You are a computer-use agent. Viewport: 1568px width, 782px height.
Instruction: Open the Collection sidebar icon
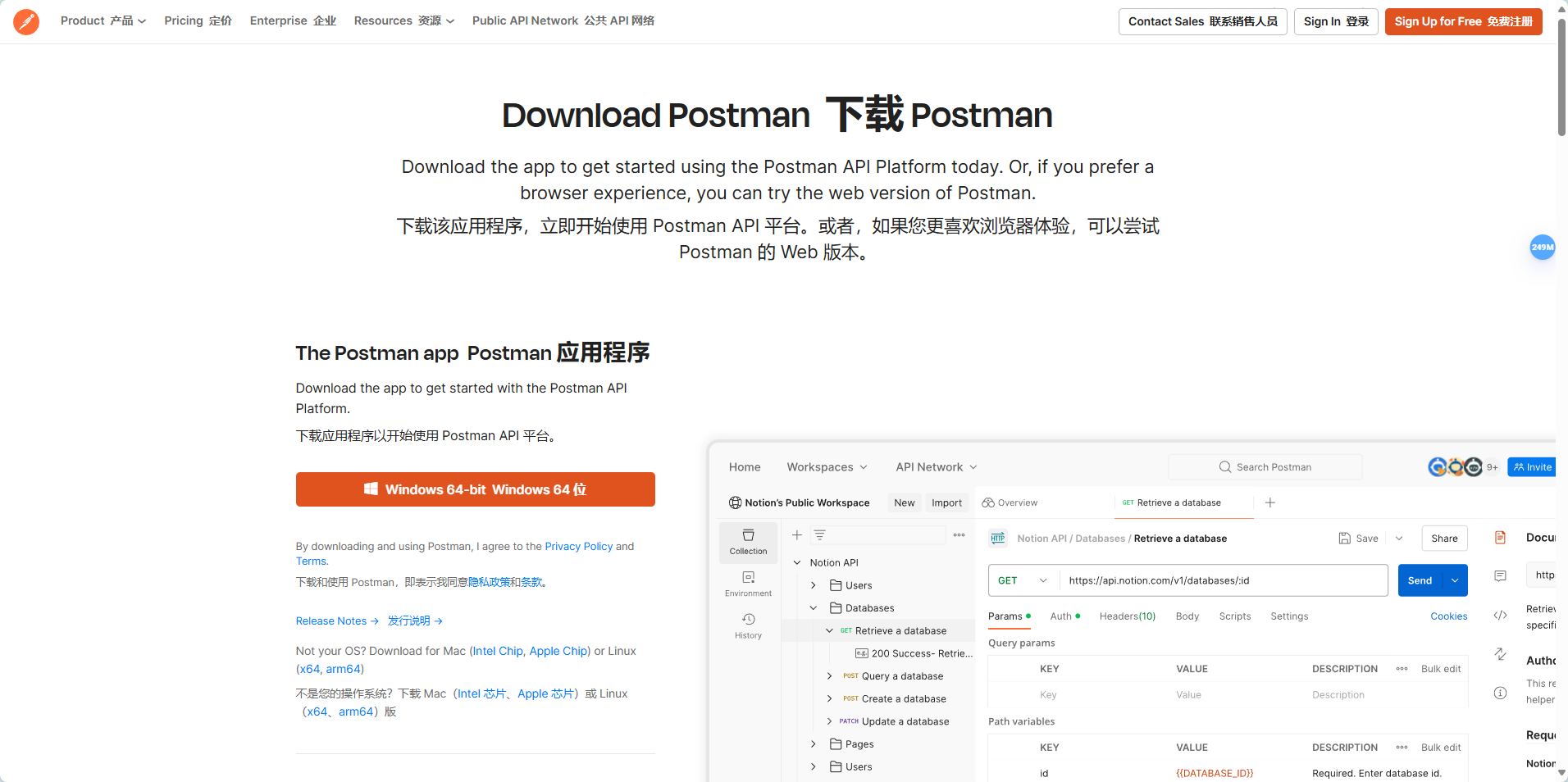(x=748, y=543)
